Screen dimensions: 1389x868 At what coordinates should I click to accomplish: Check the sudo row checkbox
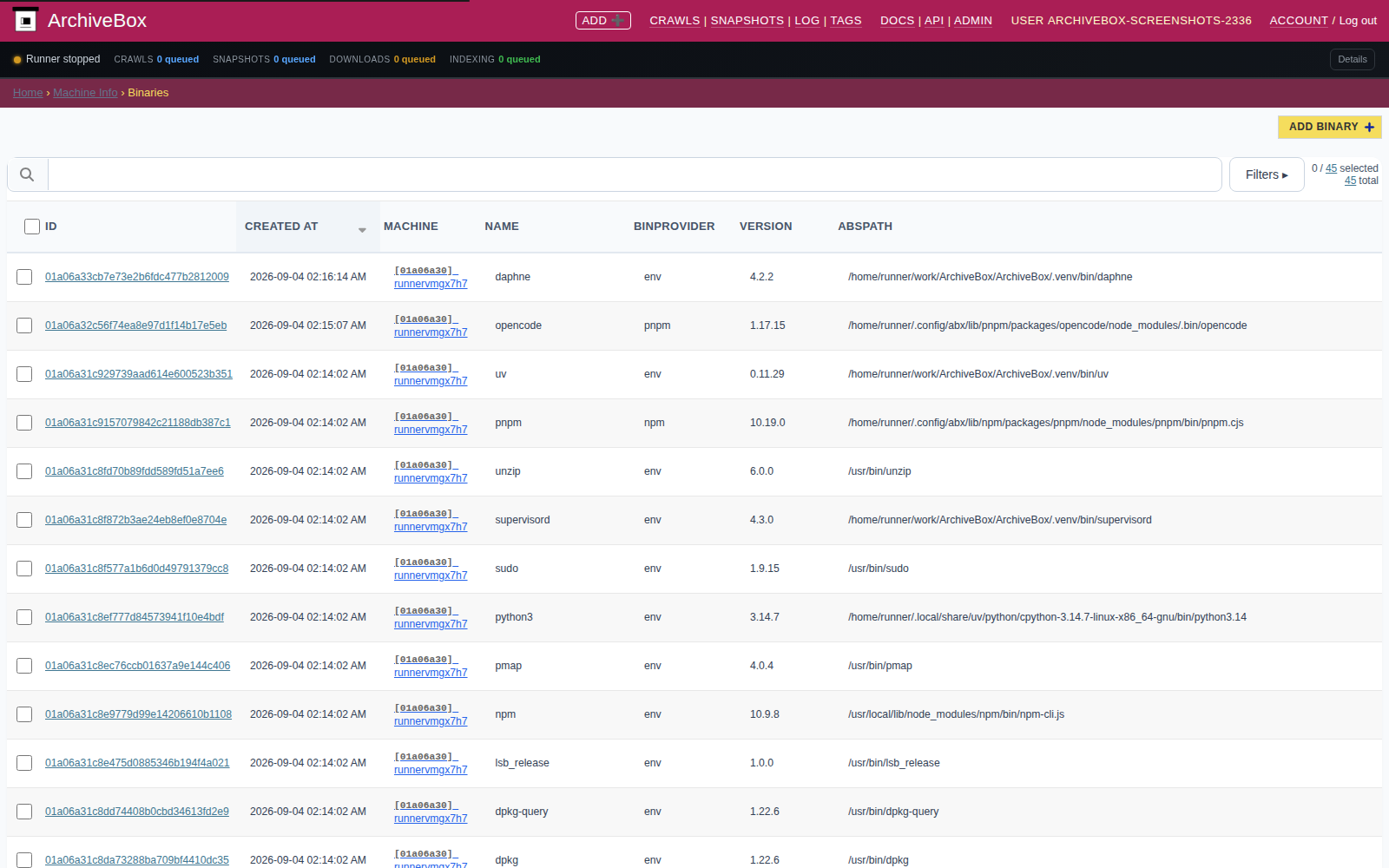pos(24,569)
